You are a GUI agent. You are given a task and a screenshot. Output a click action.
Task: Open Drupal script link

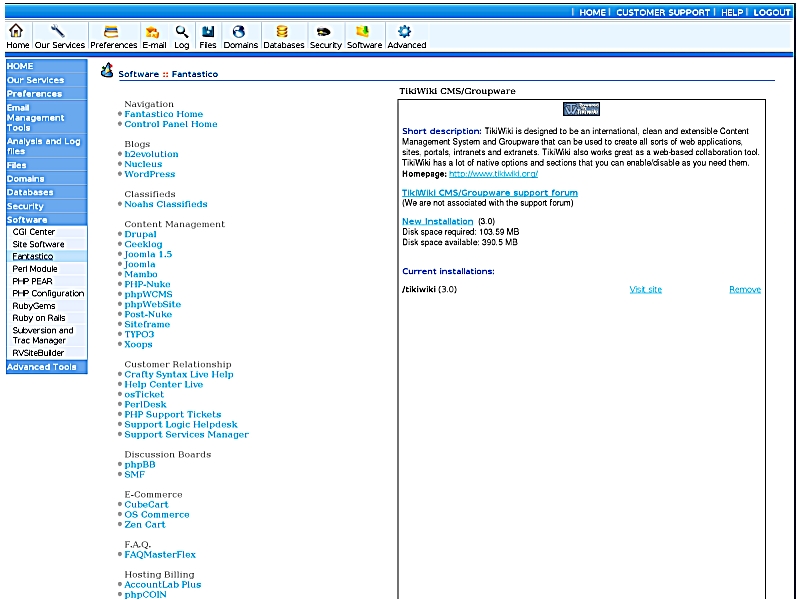pyautogui.click(x=140, y=234)
